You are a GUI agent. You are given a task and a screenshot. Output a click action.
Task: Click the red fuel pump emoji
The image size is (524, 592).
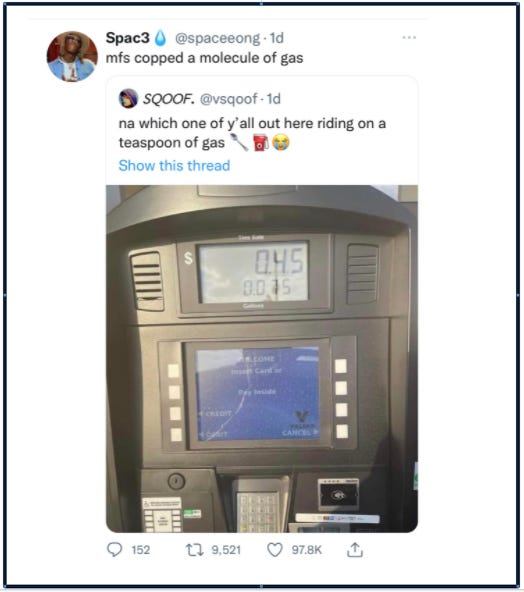(x=261, y=142)
